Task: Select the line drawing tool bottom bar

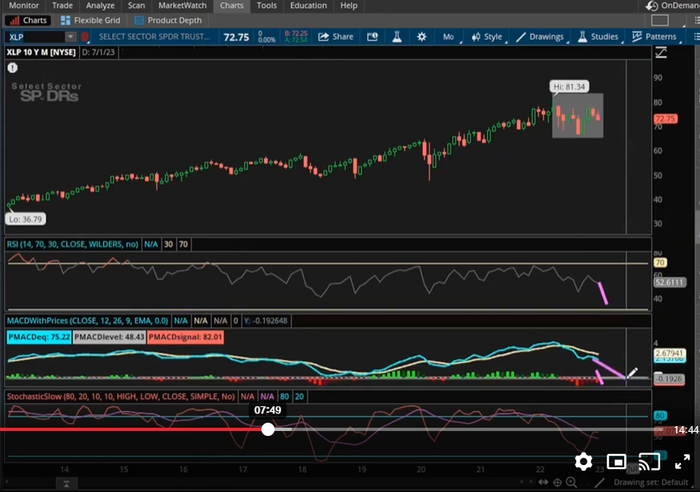Action: click(600, 482)
